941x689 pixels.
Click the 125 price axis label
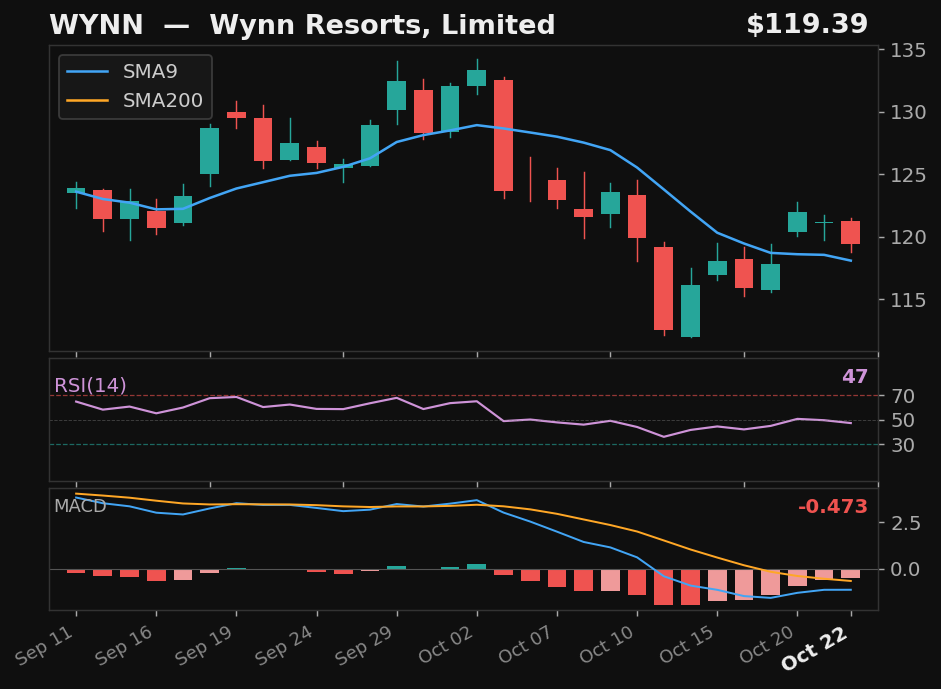coord(907,175)
